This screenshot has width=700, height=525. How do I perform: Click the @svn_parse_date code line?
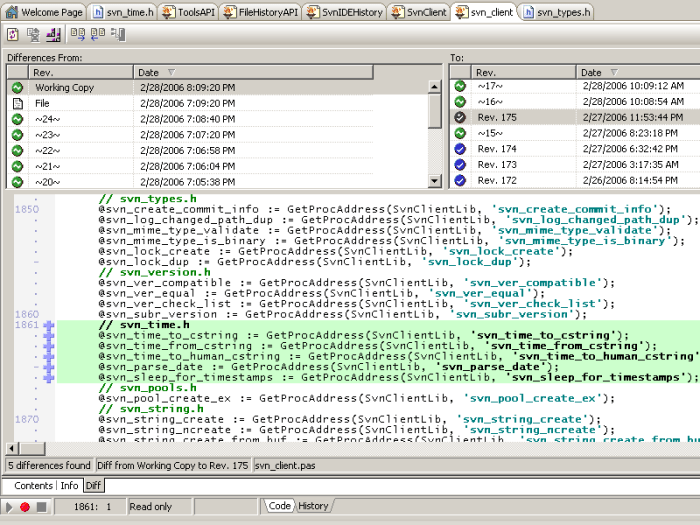click(329, 367)
